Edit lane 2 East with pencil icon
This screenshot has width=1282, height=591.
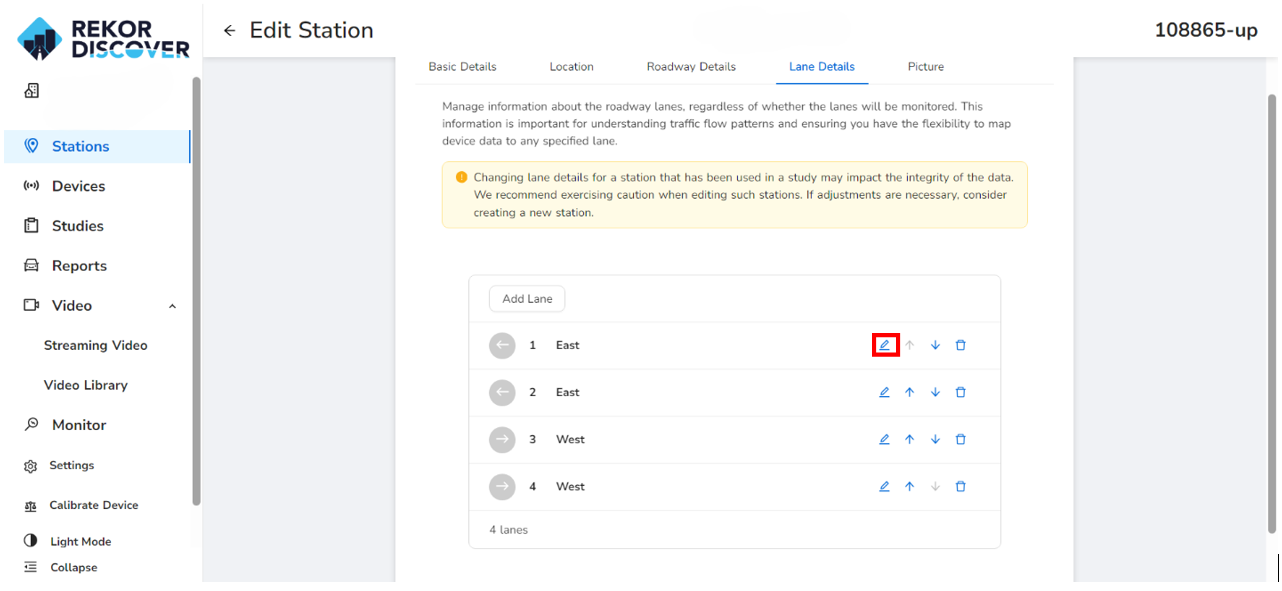pyautogui.click(x=884, y=392)
